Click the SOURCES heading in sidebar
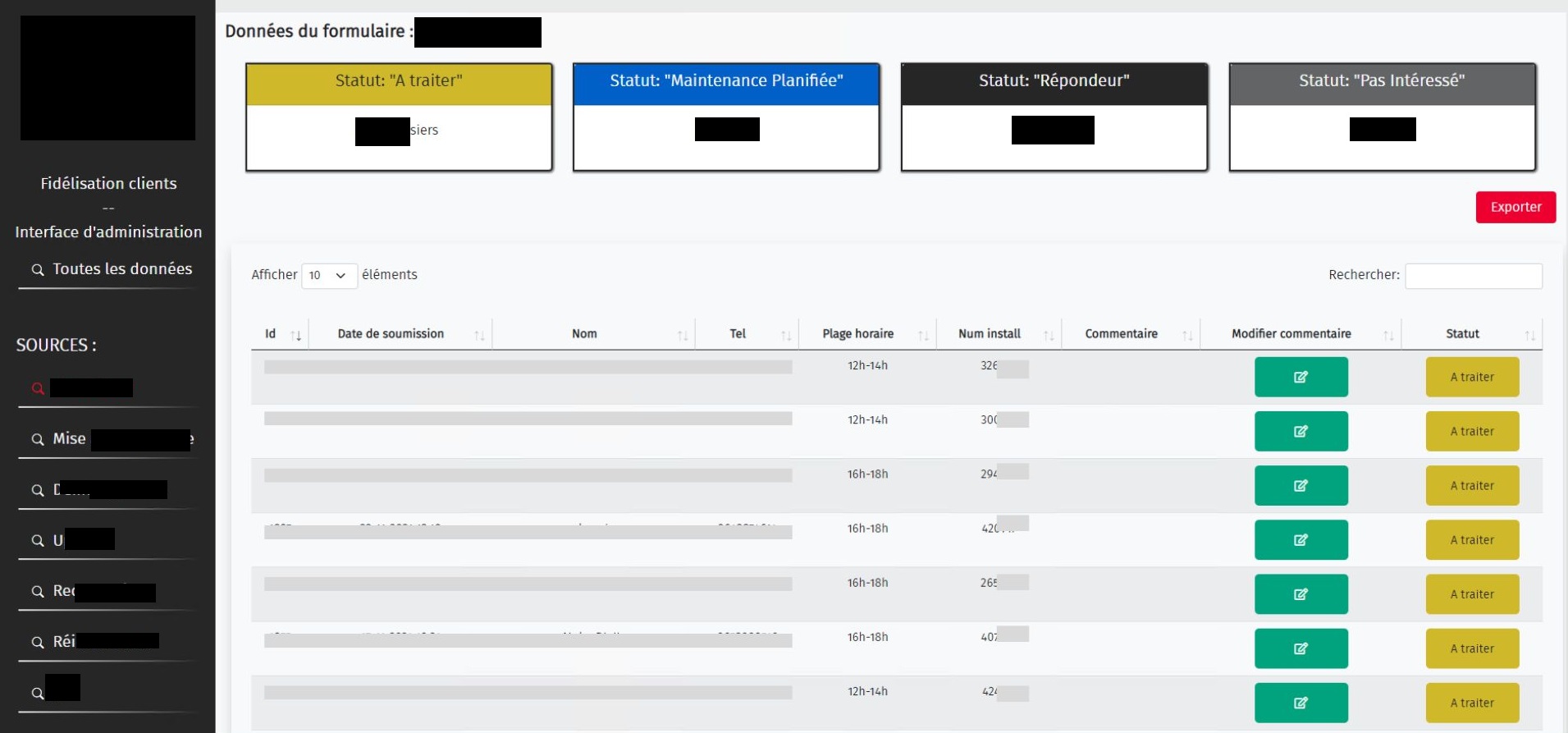Screen dimensions: 1568x733 tap(56, 346)
